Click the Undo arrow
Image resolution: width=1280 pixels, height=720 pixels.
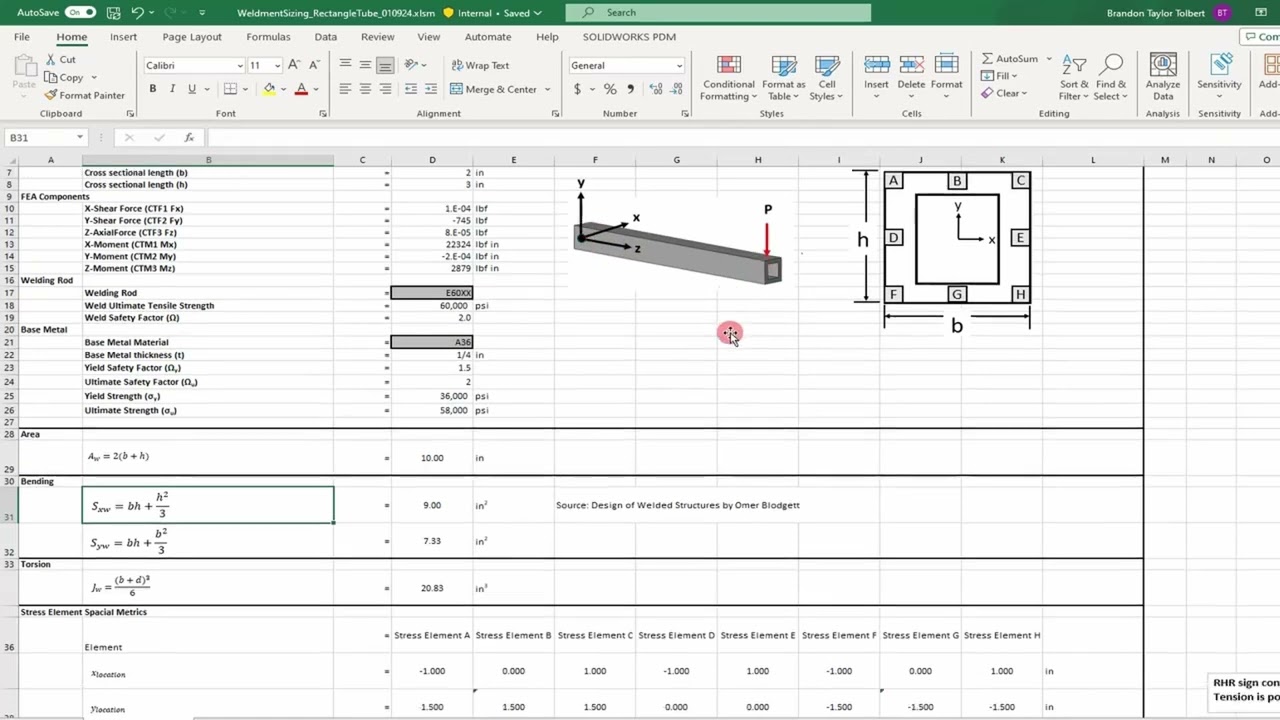click(137, 13)
